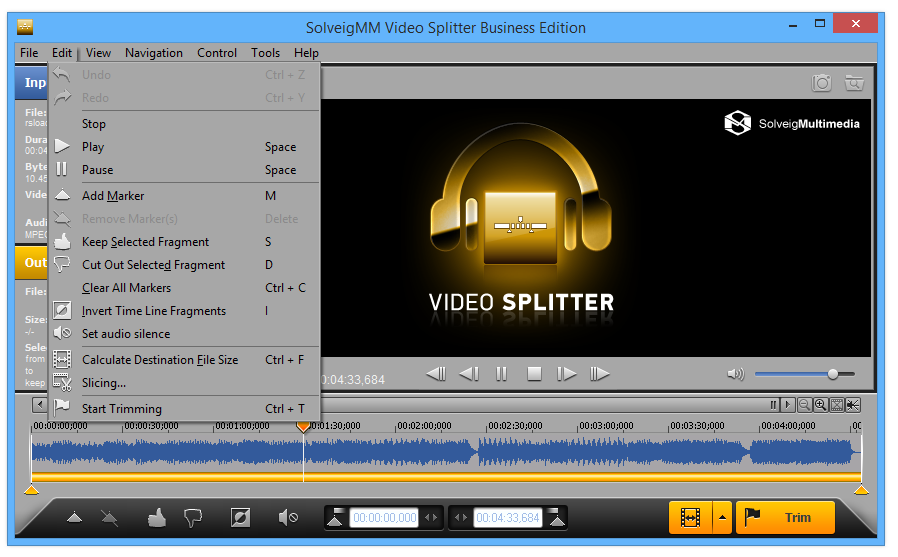Click the thumbs-down cut fragment icon
This screenshot has width=898, height=557.
pyautogui.click(x=193, y=518)
